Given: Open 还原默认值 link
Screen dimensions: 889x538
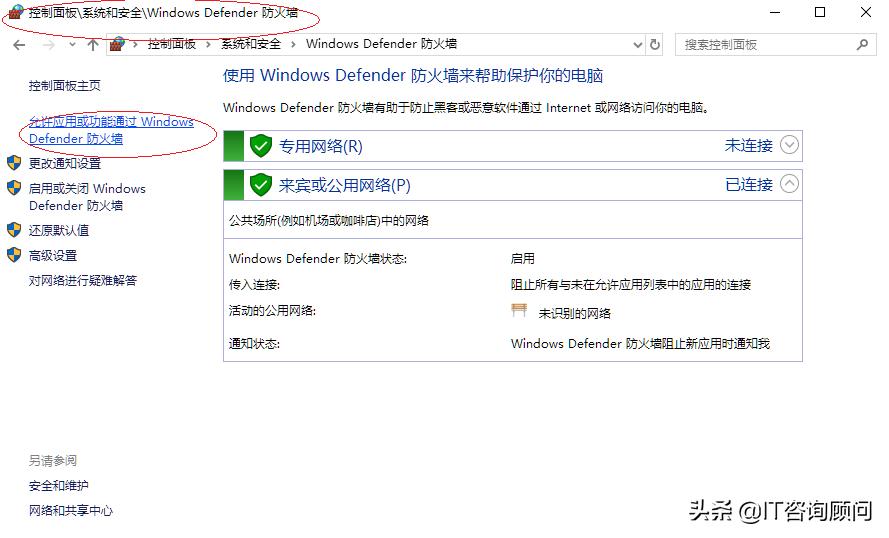Looking at the screenshot, I should click(59, 230).
